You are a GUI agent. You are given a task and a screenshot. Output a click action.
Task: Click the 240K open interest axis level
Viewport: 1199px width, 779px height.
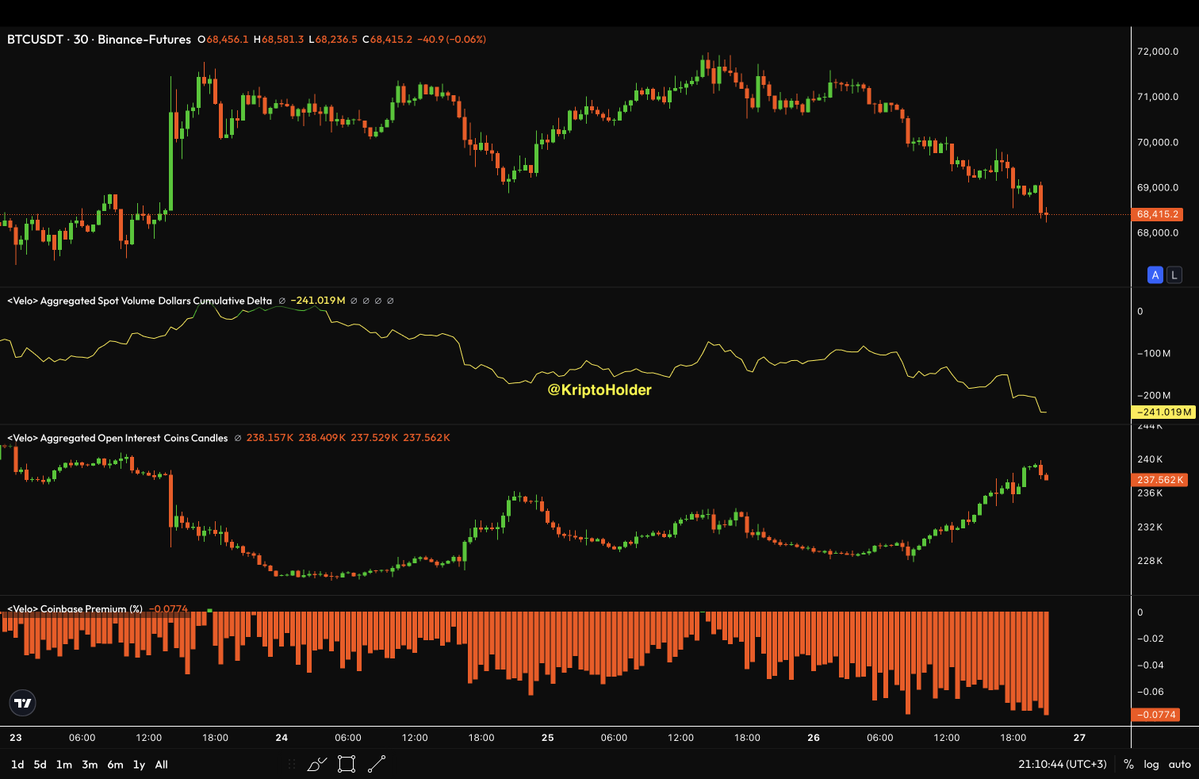click(1150, 459)
